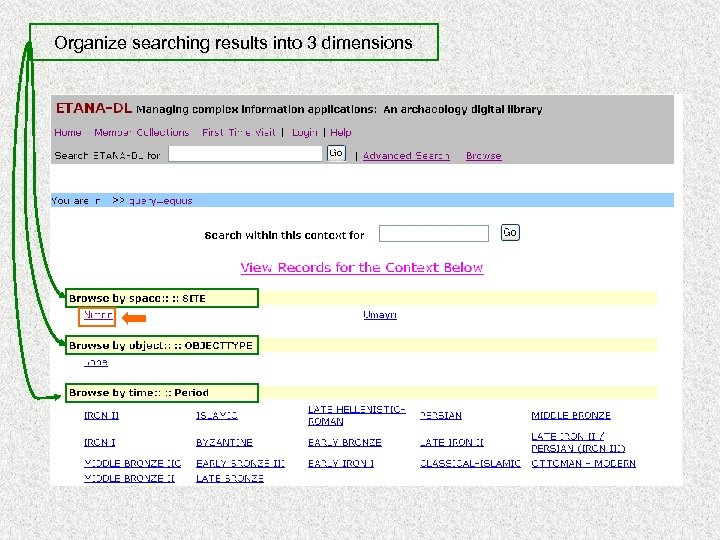Select the BYZANTINE period link
The image size is (720, 540).
pos(225,442)
